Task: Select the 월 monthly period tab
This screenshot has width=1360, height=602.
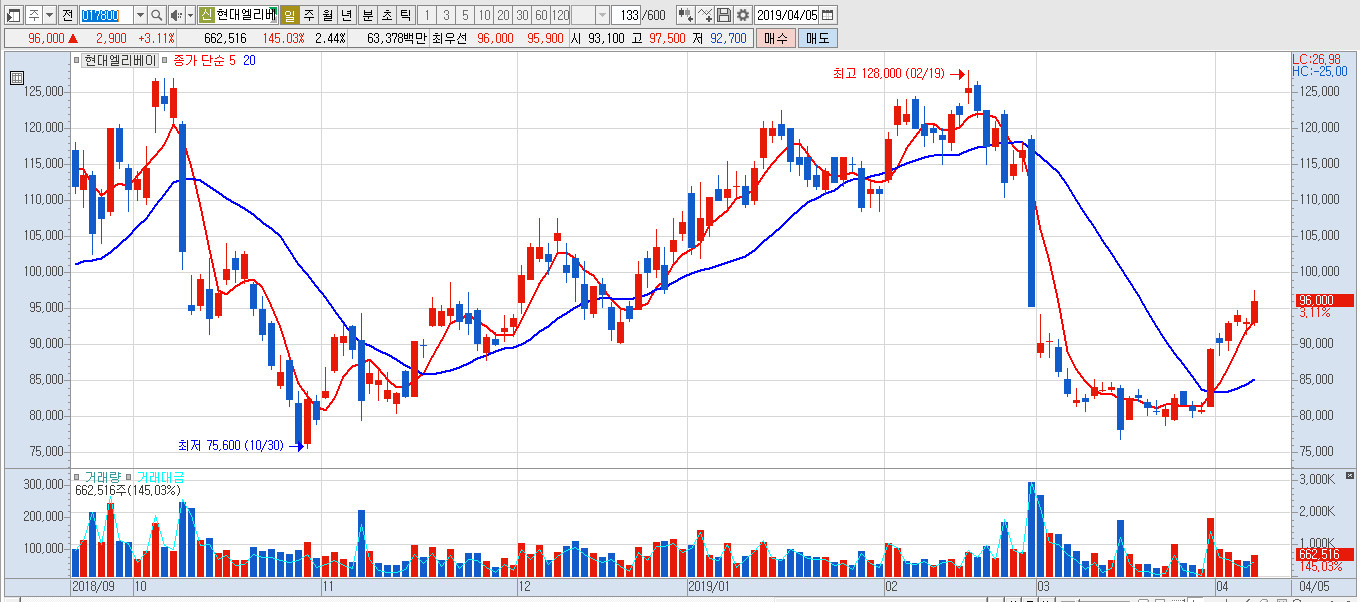Action: pos(327,15)
